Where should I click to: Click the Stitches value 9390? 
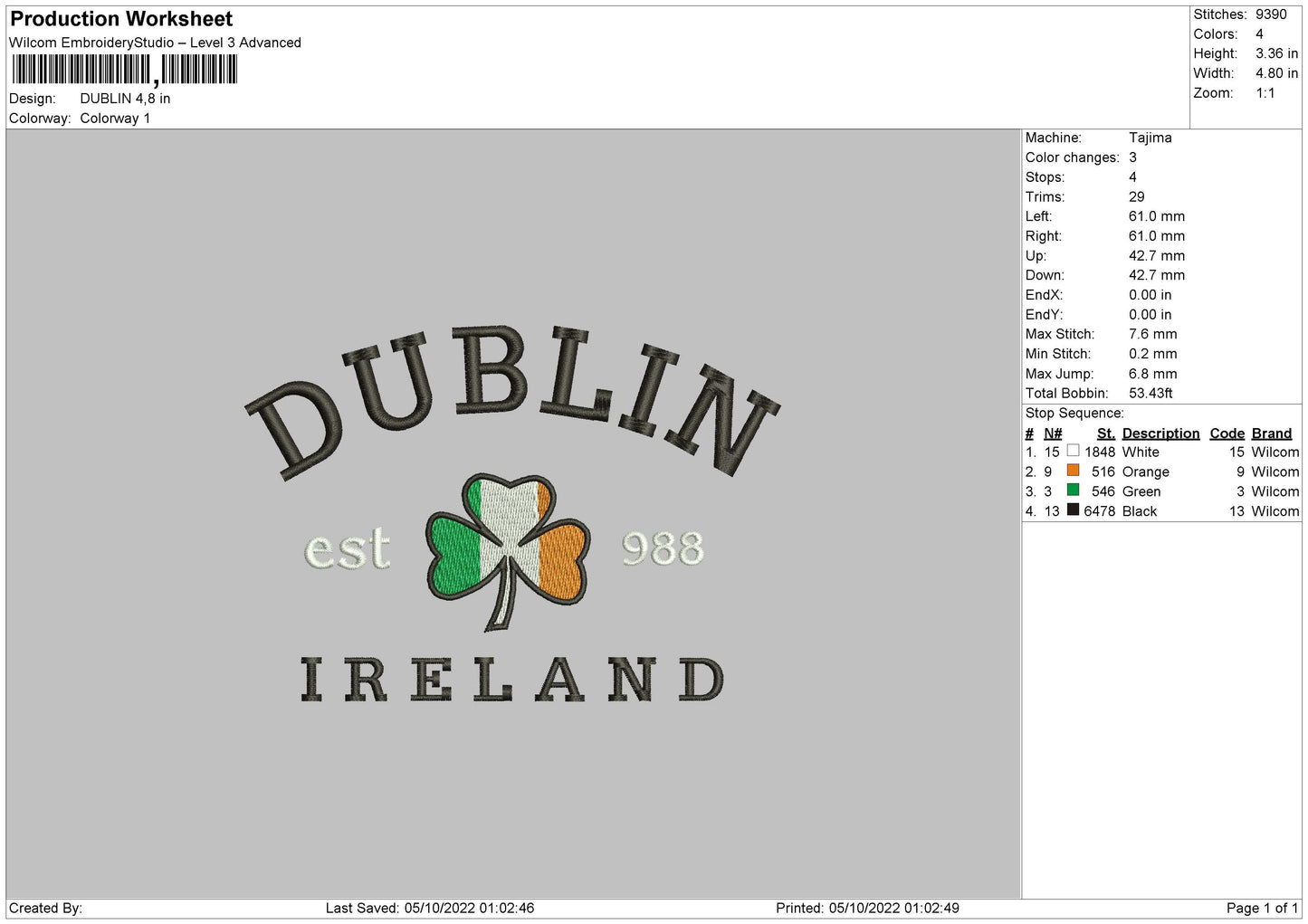[1271, 14]
